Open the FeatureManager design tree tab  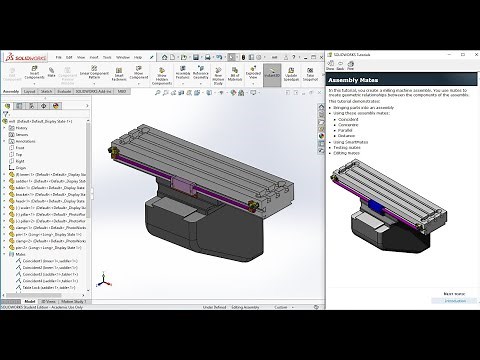(7, 106)
